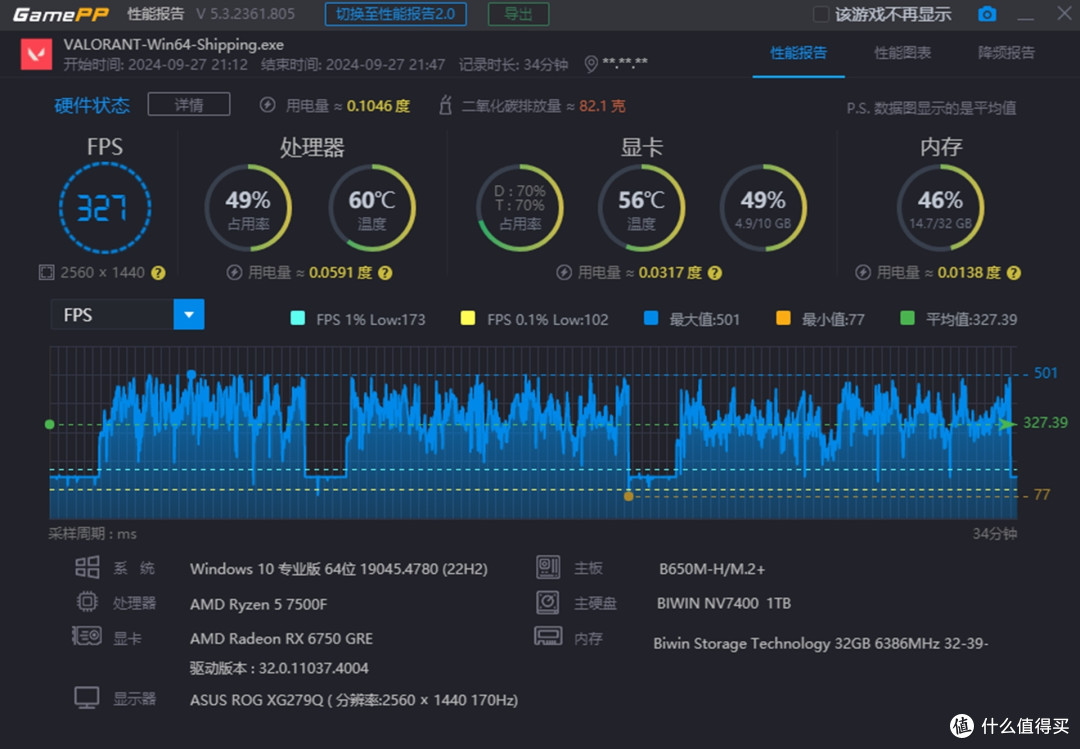Click the location pin icon
This screenshot has width=1080, height=749.
pyautogui.click(x=590, y=64)
